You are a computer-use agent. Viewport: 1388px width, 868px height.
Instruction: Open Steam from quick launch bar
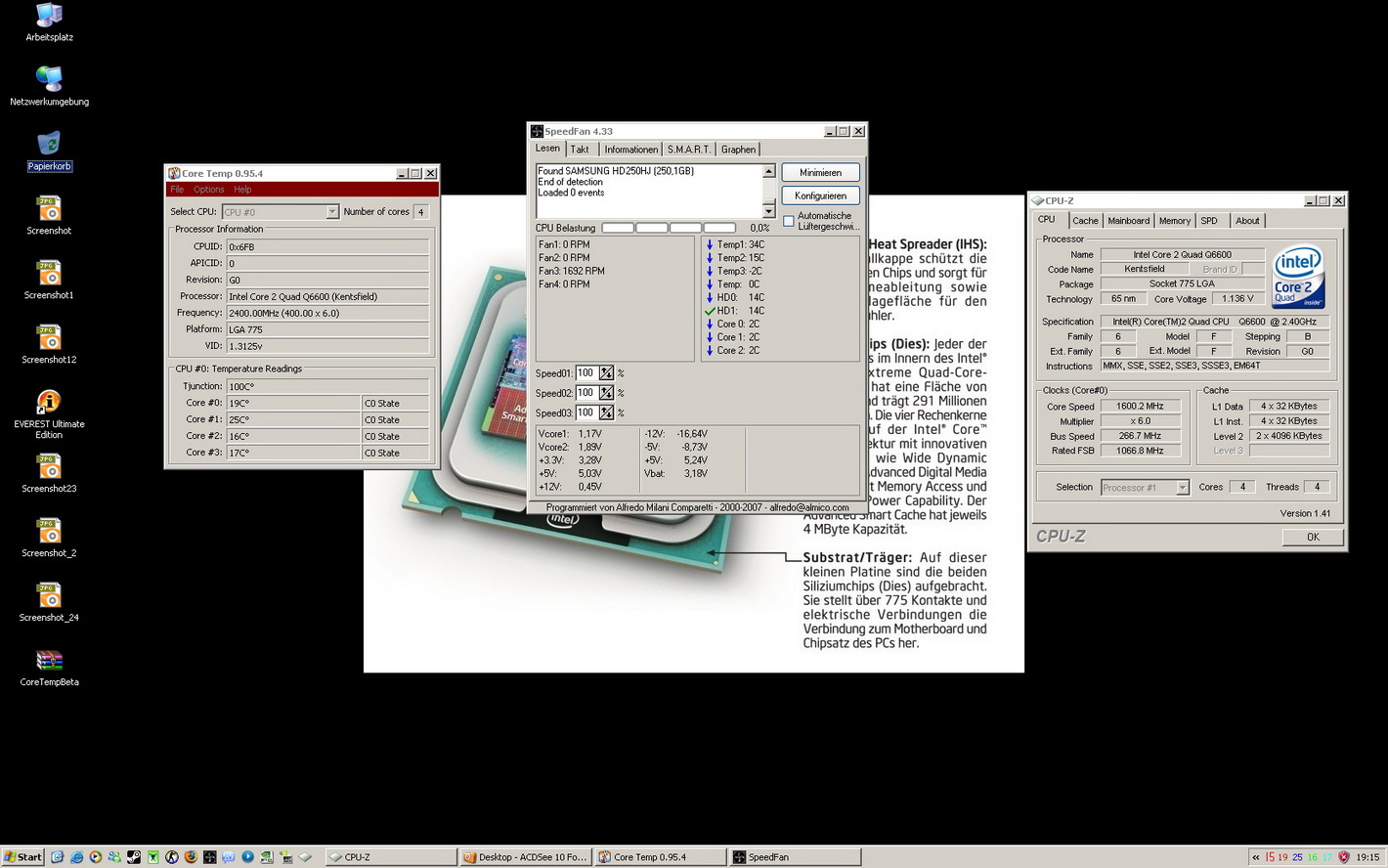coord(134,857)
